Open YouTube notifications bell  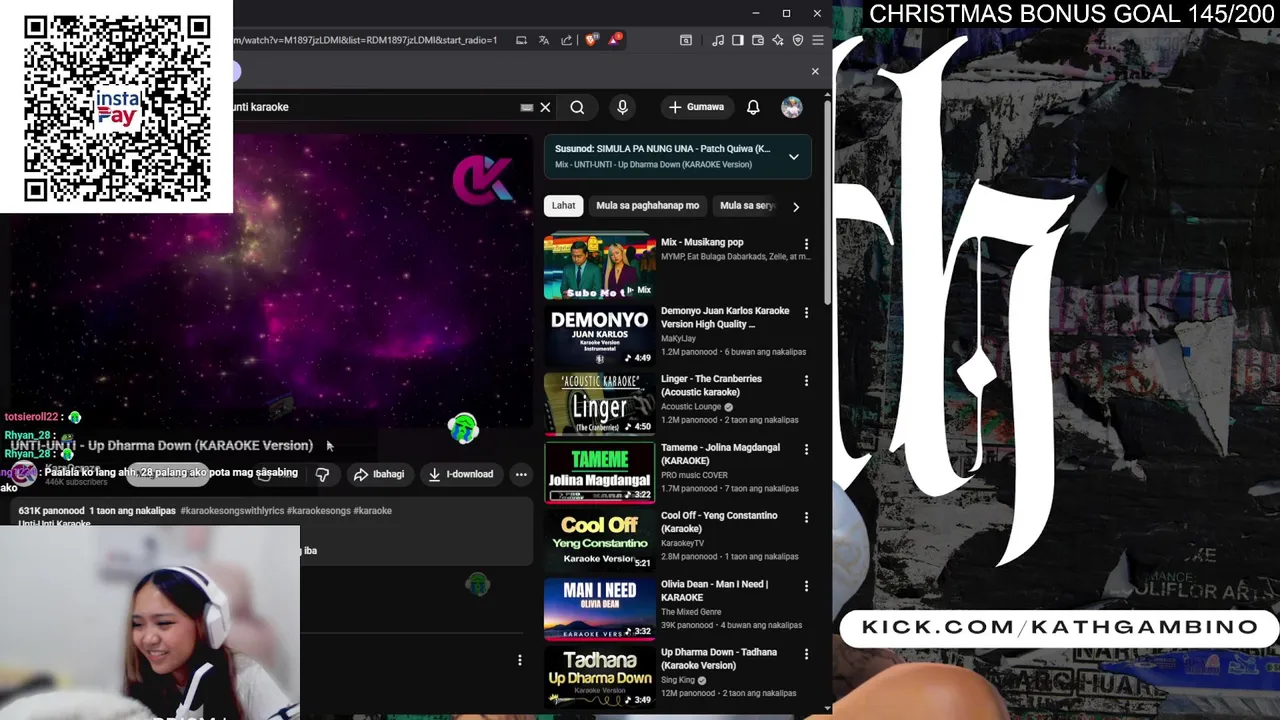[x=753, y=107]
